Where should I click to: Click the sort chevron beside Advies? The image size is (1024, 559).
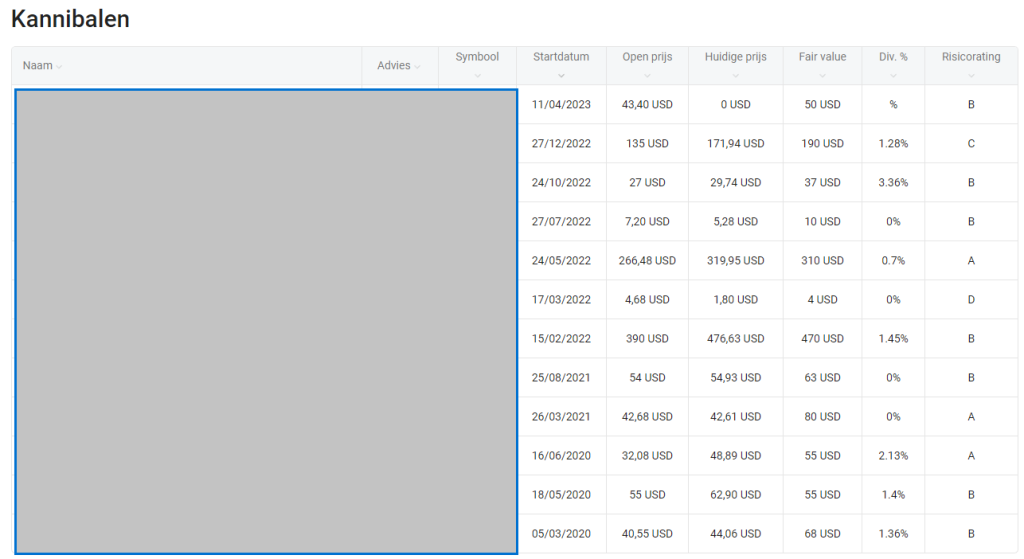click(417, 67)
